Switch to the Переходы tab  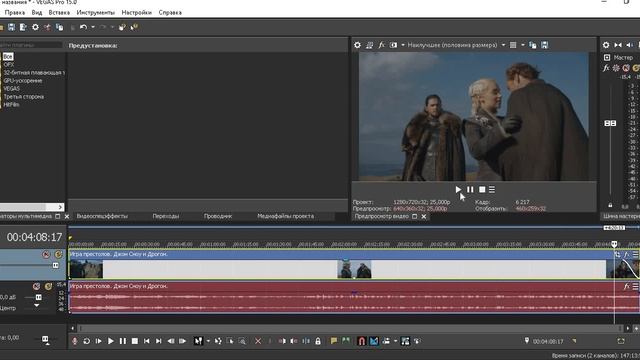click(166, 216)
